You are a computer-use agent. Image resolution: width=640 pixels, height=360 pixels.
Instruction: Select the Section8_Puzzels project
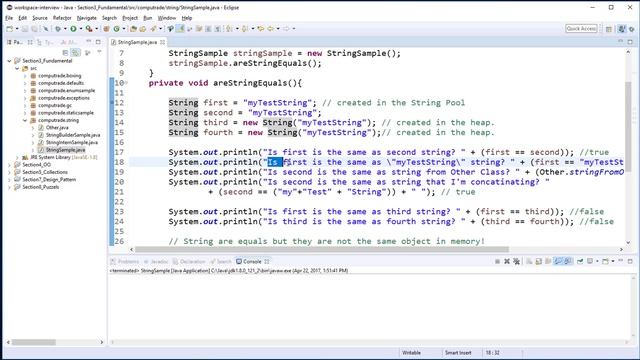(40, 187)
